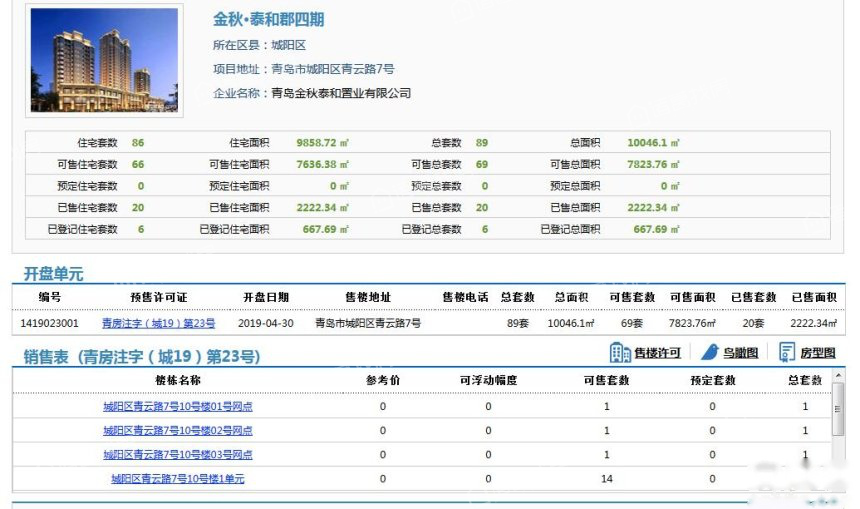Click the 89套 cell in opening unit row

click(x=517, y=324)
